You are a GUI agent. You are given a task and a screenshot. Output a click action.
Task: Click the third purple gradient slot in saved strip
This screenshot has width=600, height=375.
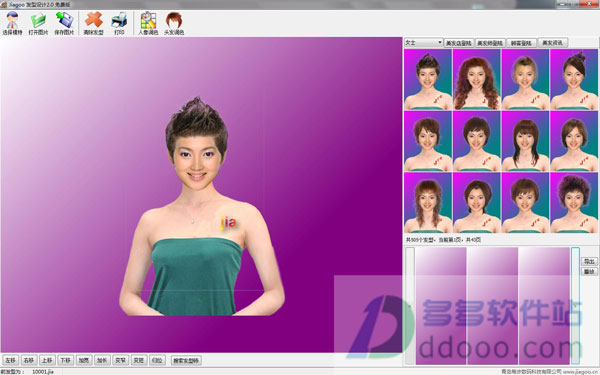click(544, 306)
